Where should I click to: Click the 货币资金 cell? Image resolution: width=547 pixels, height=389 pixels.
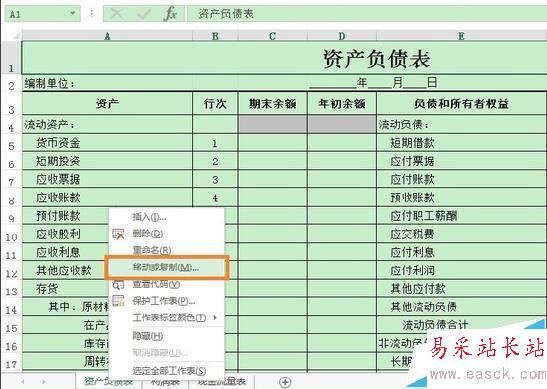click(107, 143)
